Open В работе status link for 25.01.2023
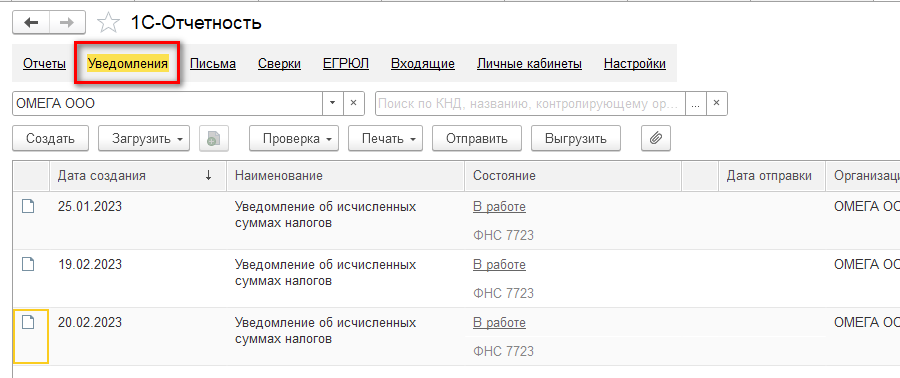 499,207
